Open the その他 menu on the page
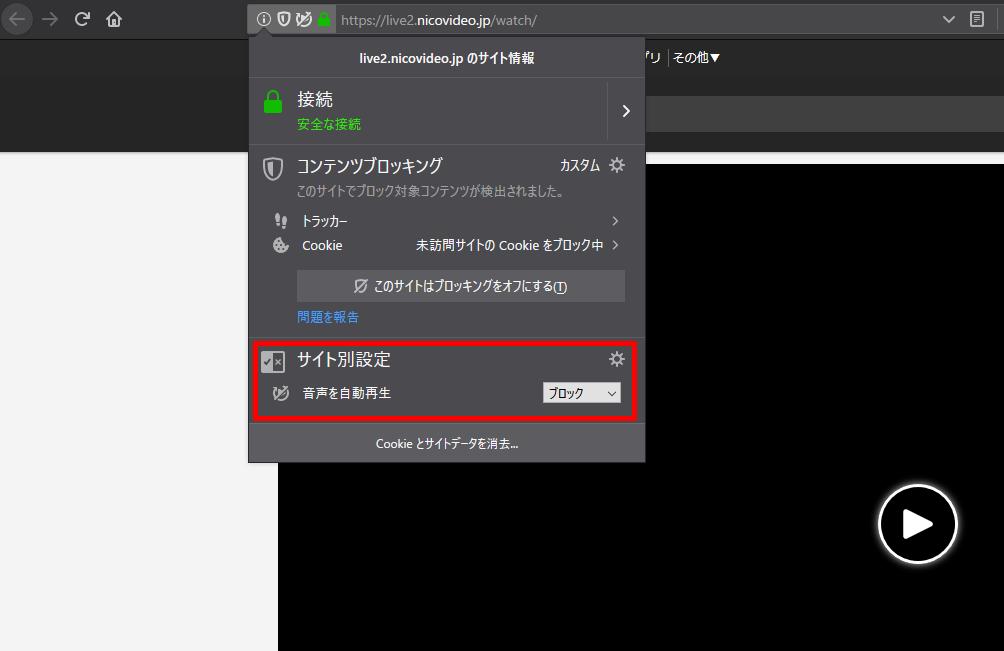 696,58
